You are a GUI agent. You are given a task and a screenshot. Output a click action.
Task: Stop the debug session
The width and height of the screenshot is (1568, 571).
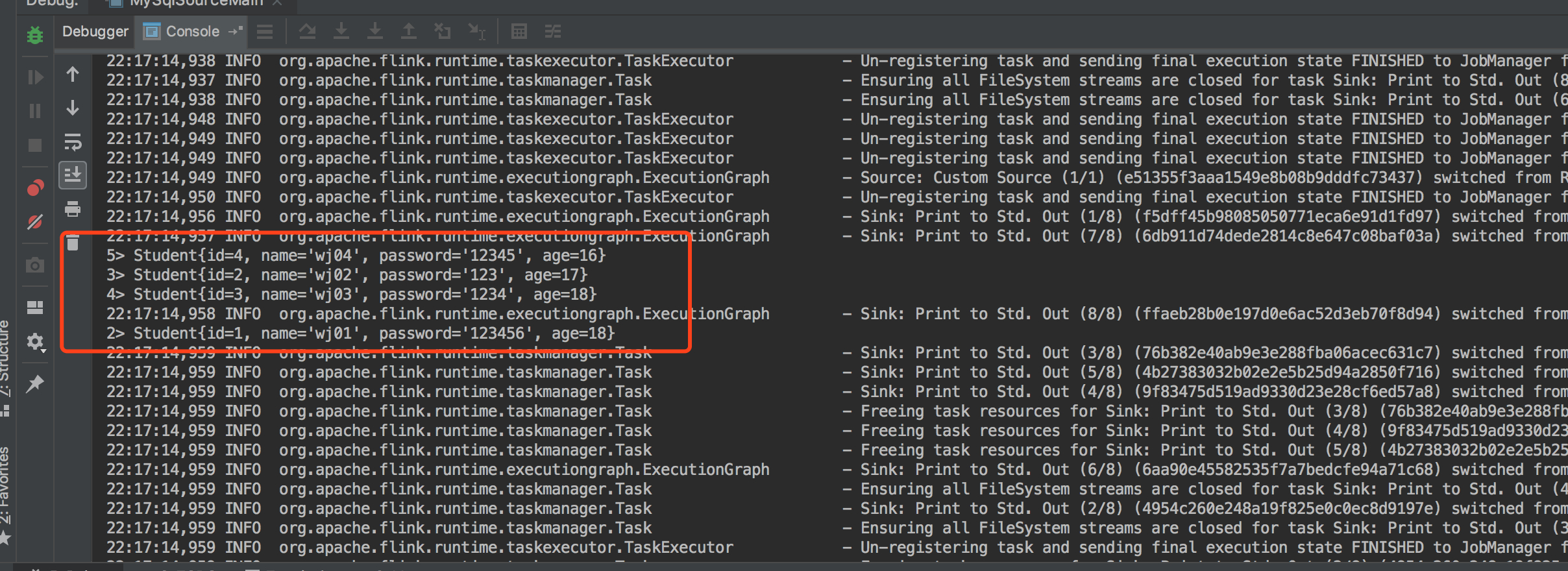click(x=35, y=145)
